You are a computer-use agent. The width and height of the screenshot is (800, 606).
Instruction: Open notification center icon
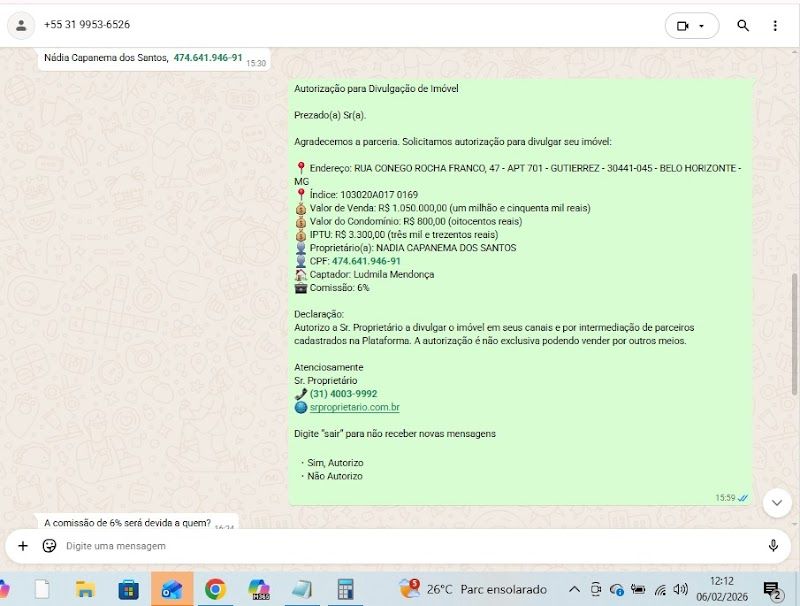point(772,591)
